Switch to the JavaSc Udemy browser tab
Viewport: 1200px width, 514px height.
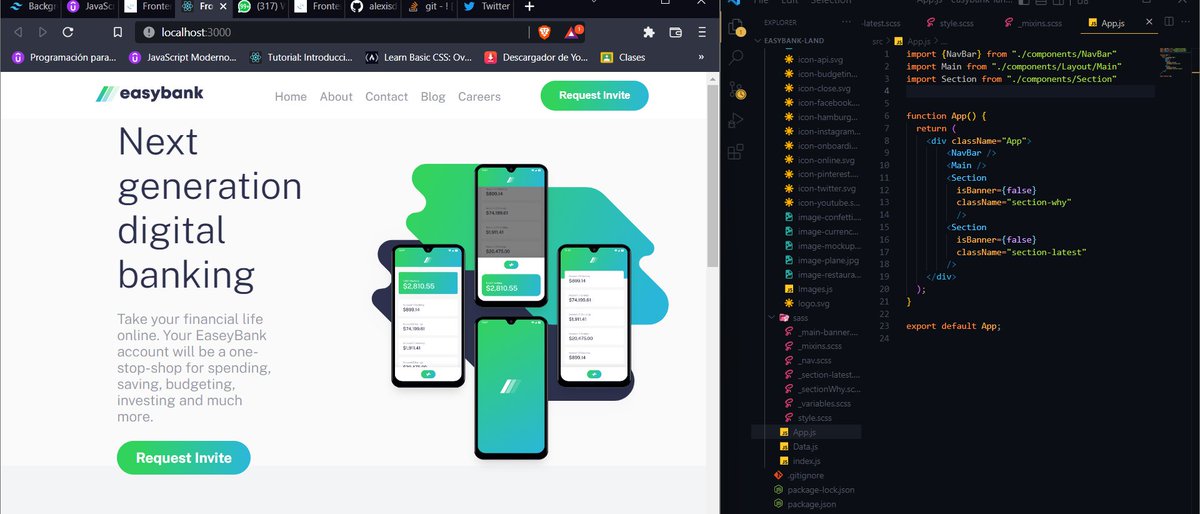pos(89,7)
